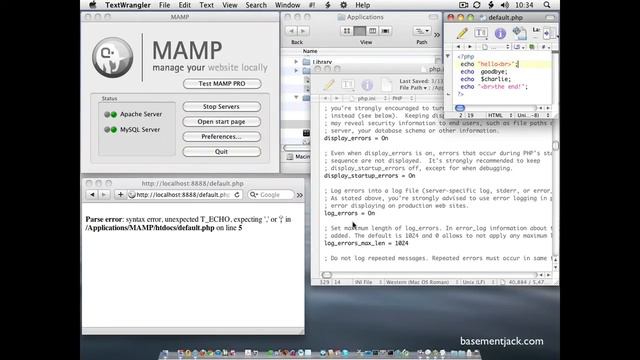Image resolution: width=640 pixels, height=360 pixels.
Task: Click the volume icon in menu bar
Action: 505,5
